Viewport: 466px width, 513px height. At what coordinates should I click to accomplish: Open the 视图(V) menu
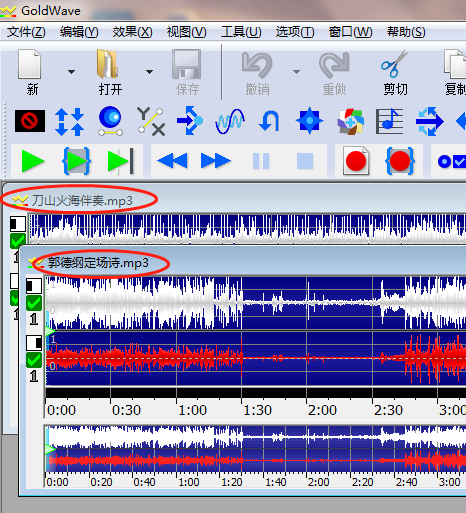click(186, 32)
